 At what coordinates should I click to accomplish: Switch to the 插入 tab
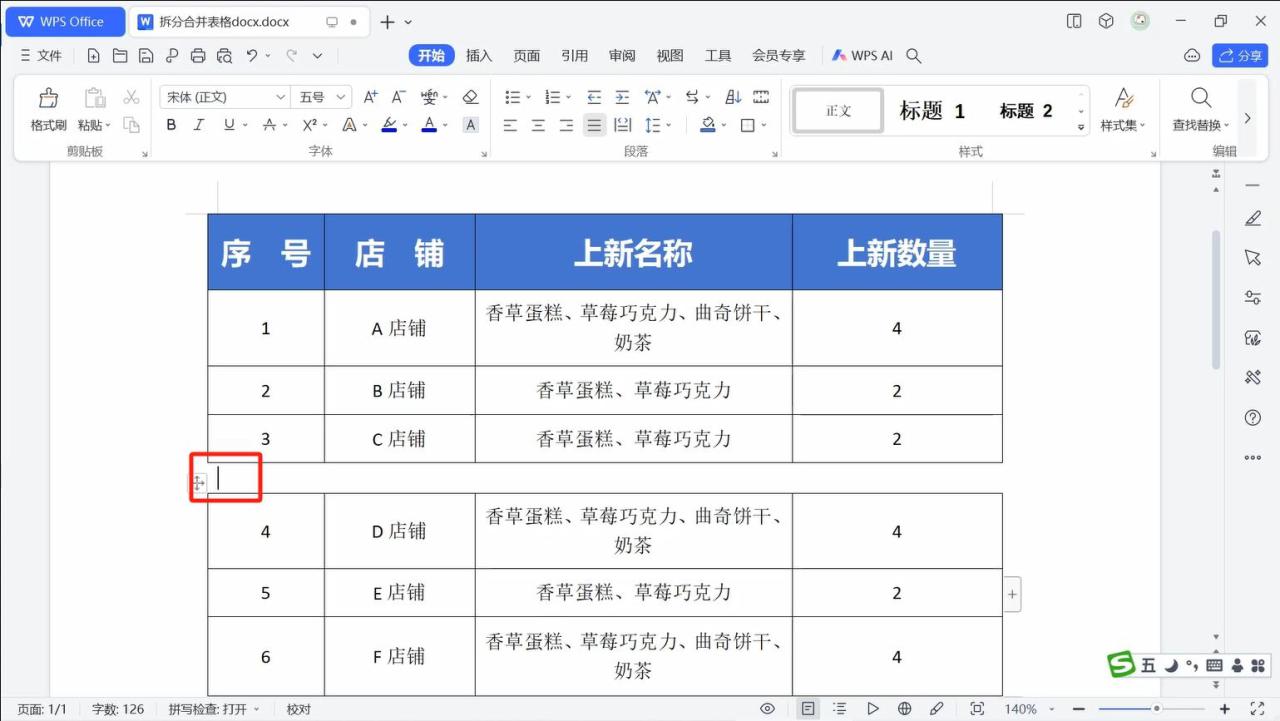(479, 56)
